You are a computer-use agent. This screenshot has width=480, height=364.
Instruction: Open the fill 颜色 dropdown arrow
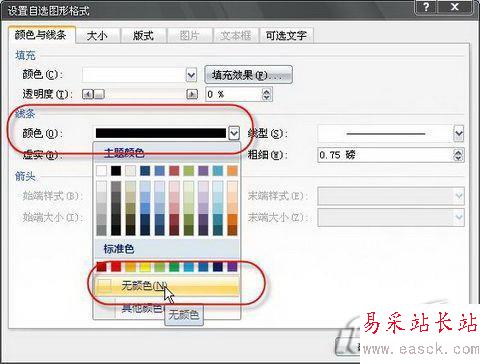[191, 75]
